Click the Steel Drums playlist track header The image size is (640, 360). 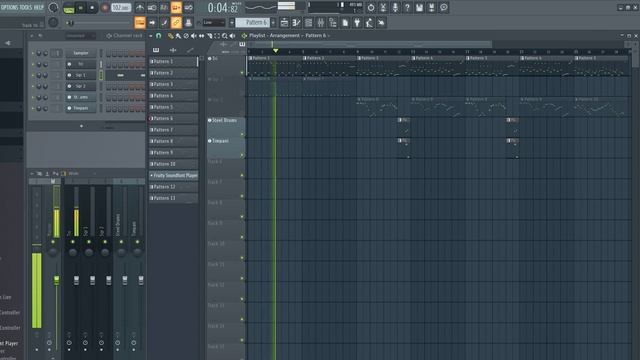tap(226, 127)
